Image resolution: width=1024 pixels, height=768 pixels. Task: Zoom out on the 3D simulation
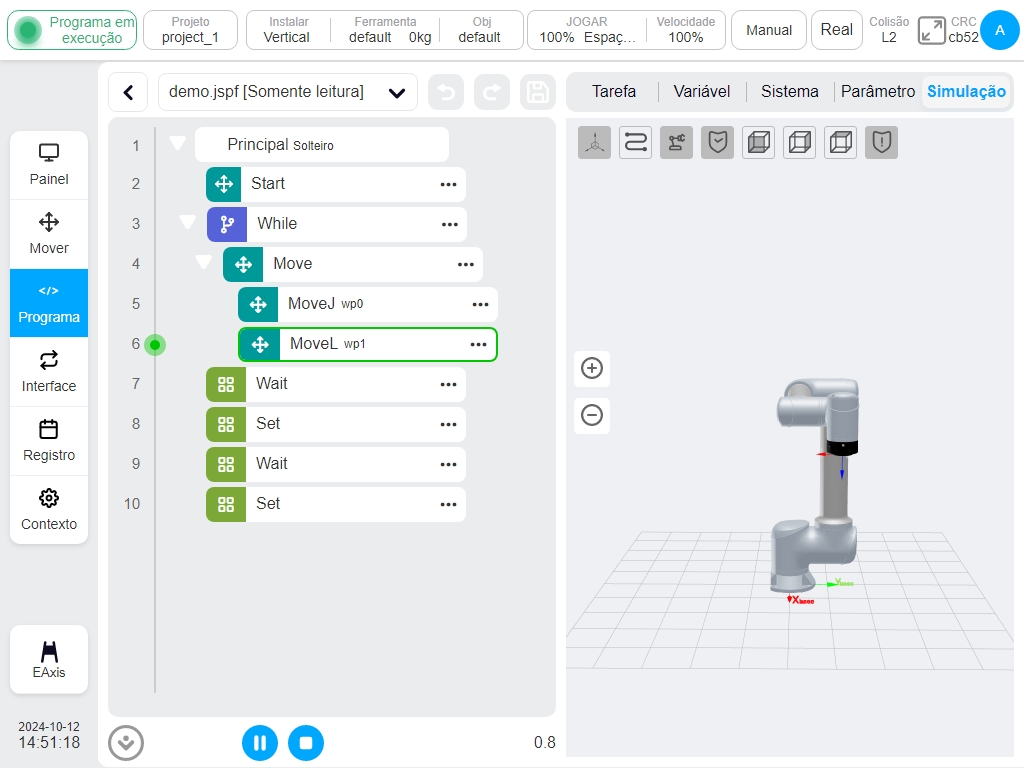pos(592,415)
